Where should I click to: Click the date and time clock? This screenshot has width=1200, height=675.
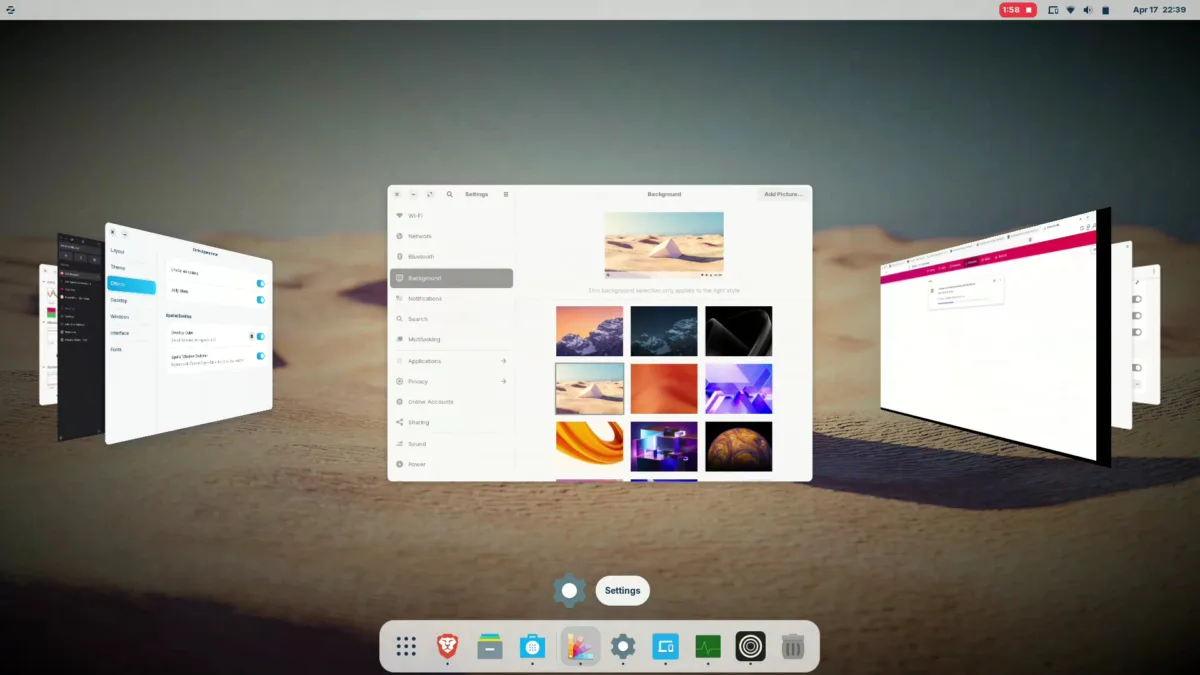[x=1159, y=10]
